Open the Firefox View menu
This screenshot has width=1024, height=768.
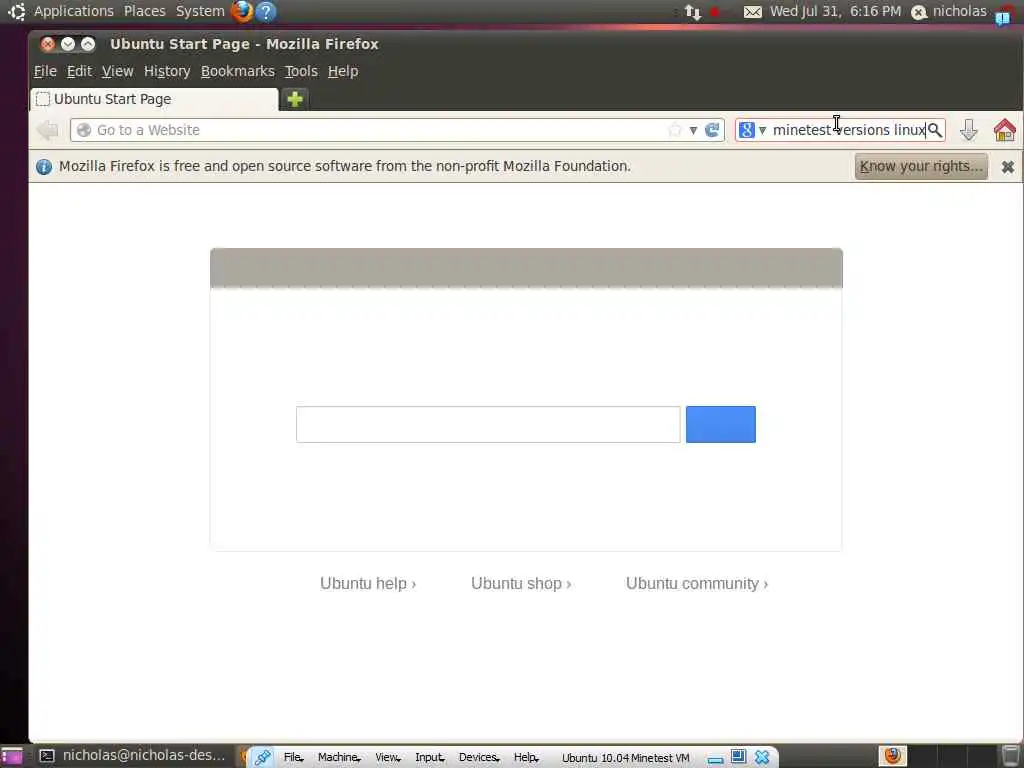(x=118, y=71)
